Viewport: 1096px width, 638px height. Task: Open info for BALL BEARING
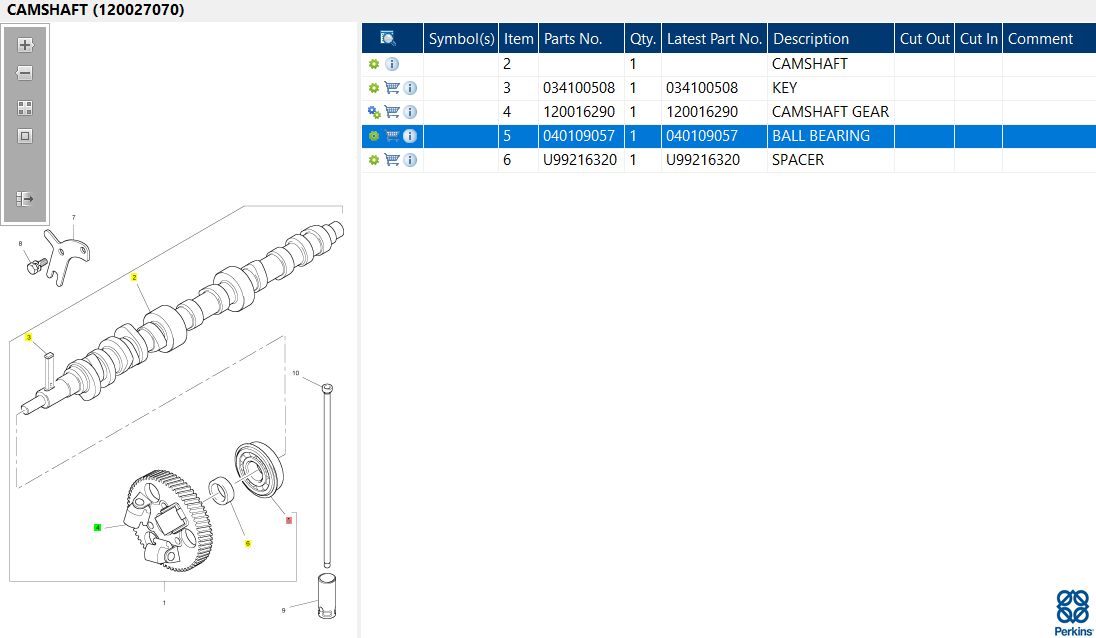coord(410,136)
